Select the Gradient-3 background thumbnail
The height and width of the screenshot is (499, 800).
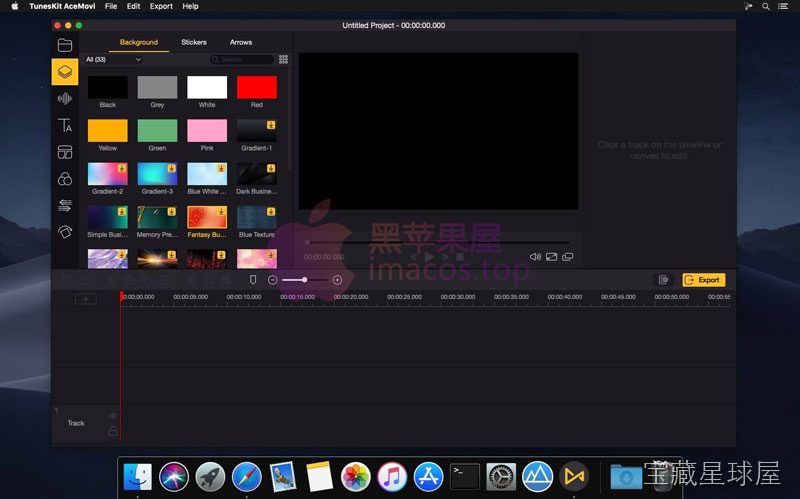(x=158, y=174)
